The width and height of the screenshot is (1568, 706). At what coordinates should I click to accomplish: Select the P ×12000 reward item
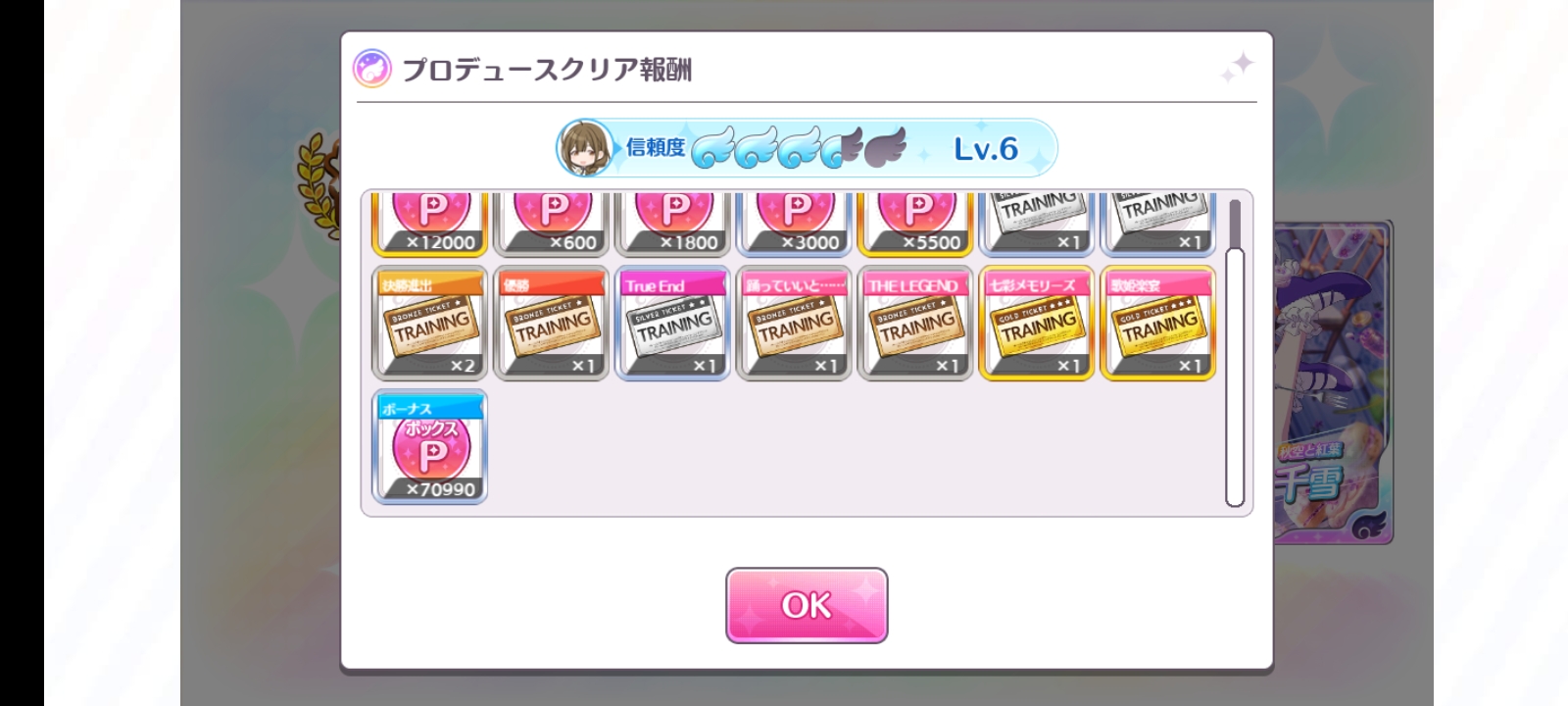point(430,225)
